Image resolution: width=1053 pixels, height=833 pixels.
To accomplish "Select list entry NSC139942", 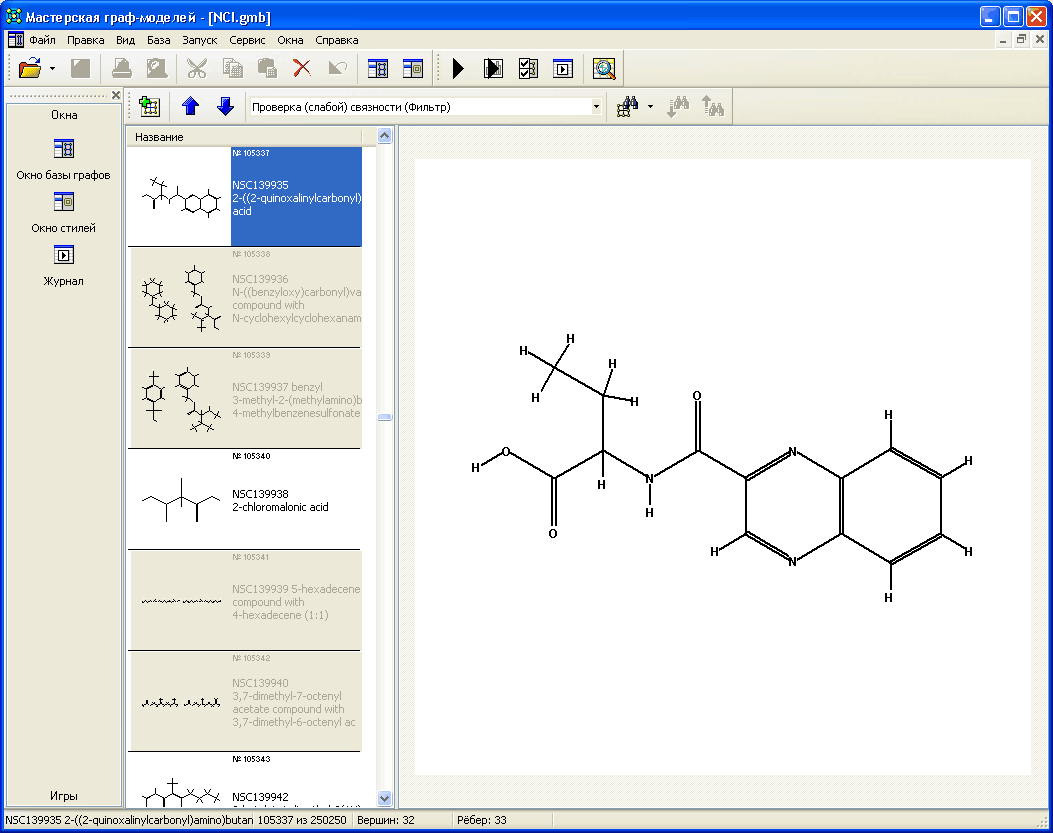I will pos(245,780).
